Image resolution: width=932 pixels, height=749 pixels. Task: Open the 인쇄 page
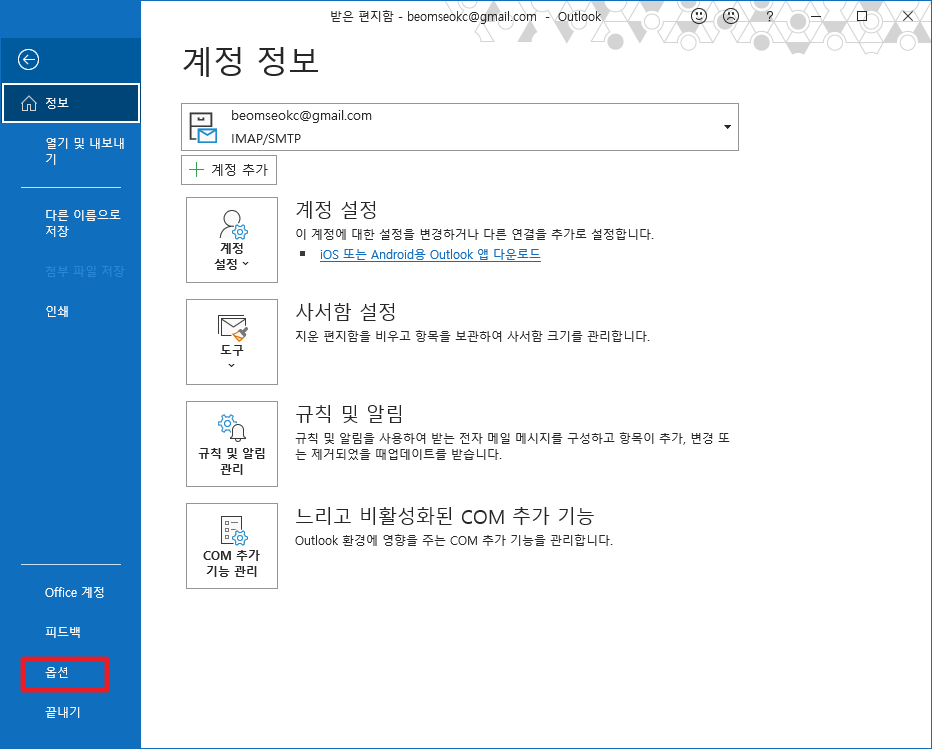(57, 311)
